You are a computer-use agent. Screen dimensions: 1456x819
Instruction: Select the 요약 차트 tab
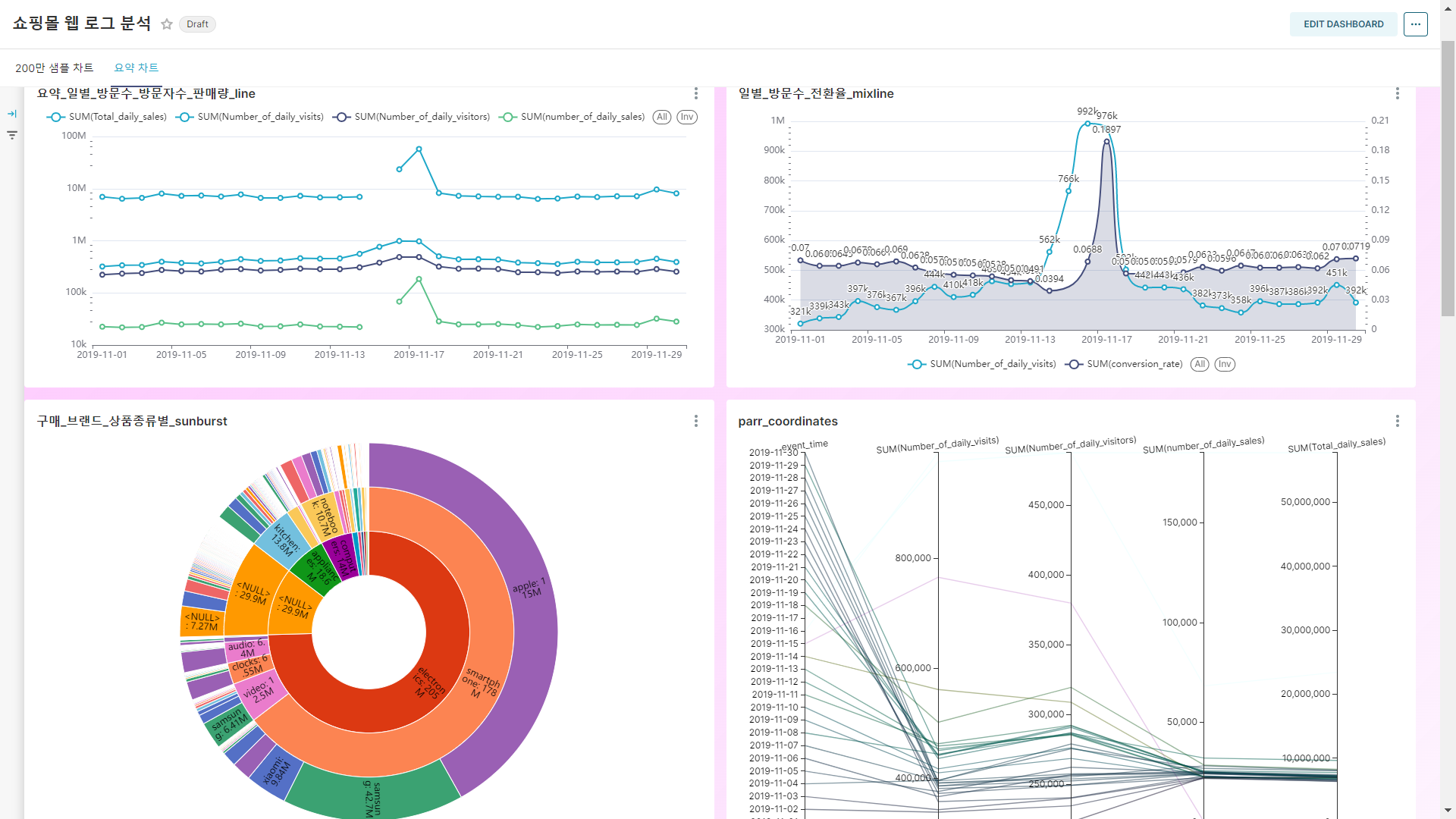coord(136,68)
